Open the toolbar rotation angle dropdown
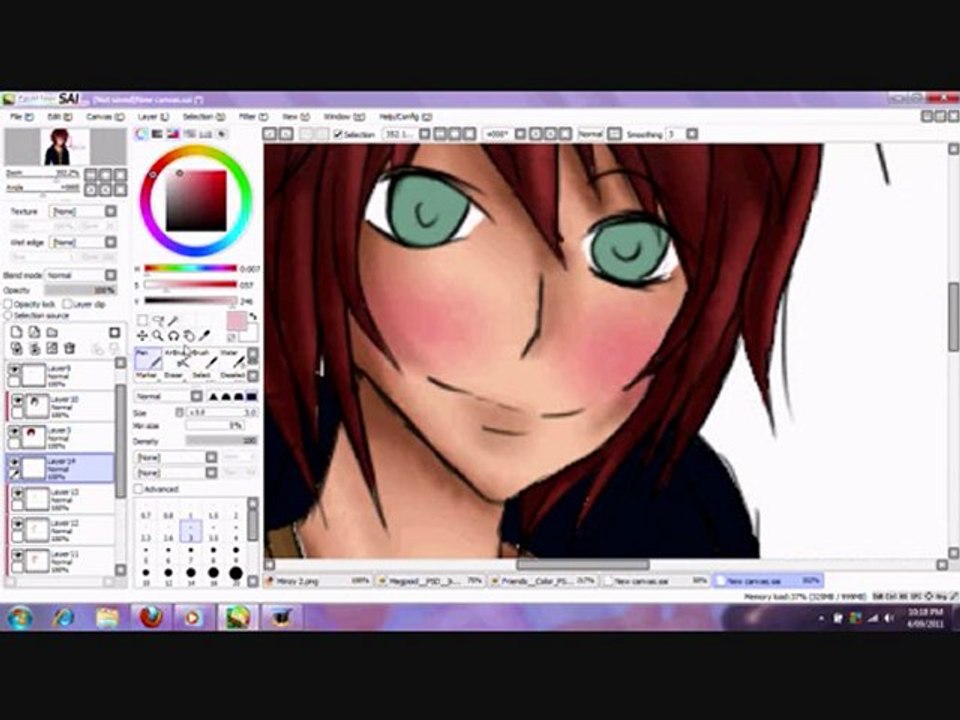 point(520,133)
